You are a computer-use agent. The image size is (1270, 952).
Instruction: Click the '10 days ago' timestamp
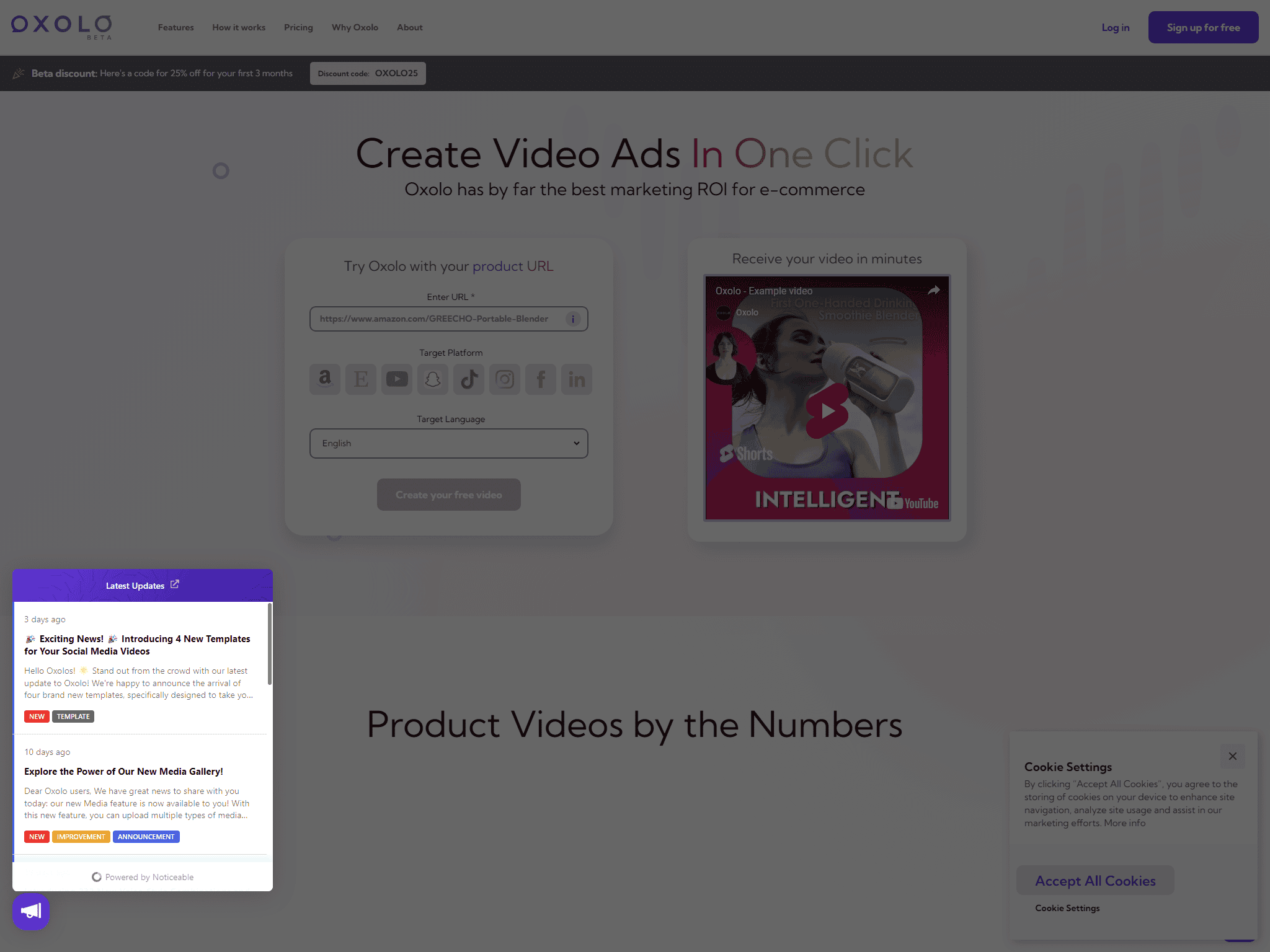pyautogui.click(x=47, y=752)
